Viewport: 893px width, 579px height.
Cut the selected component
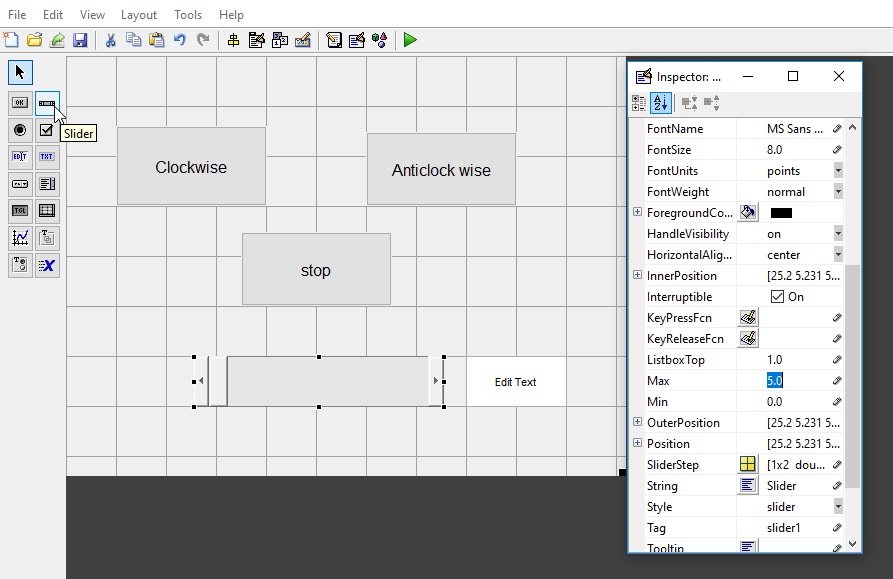(x=110, y=40)
